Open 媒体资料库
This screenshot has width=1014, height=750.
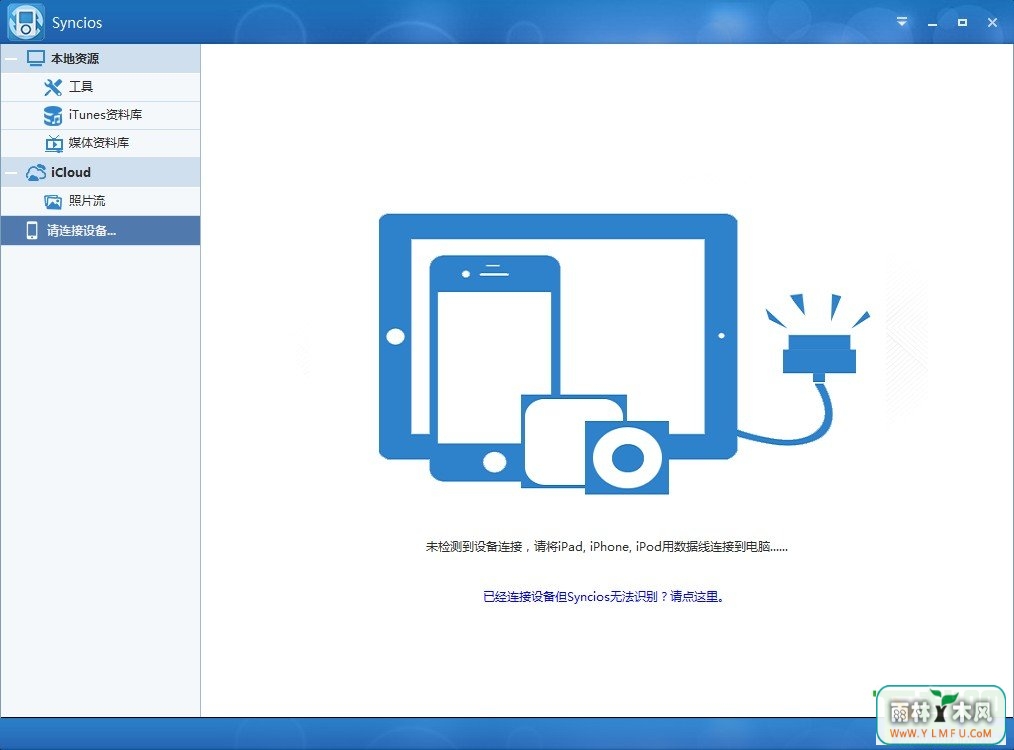(99, 142)
